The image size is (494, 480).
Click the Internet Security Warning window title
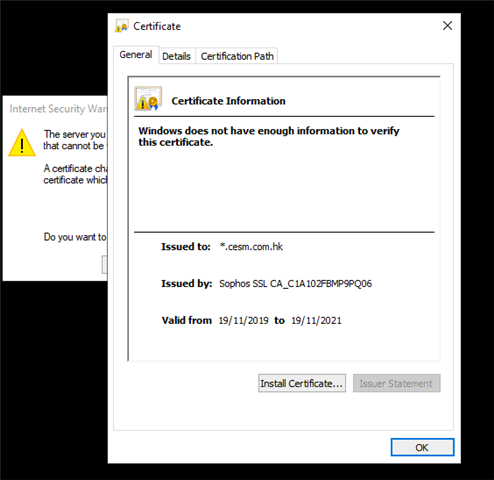[58, 109]
